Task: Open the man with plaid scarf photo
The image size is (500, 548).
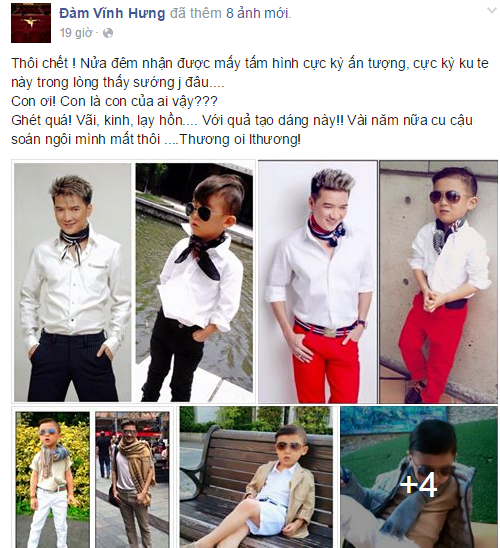Action: coord(132,480)
